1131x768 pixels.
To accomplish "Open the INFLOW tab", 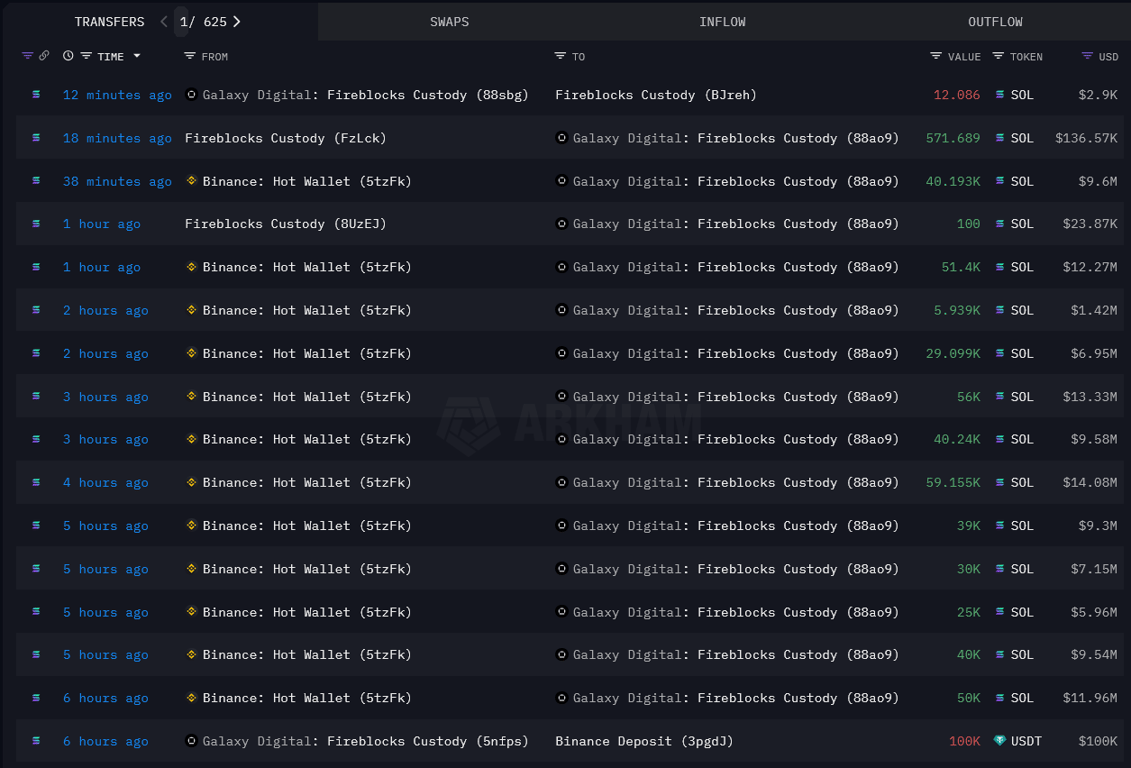I will pyautogui.click(x=722, y=21).
